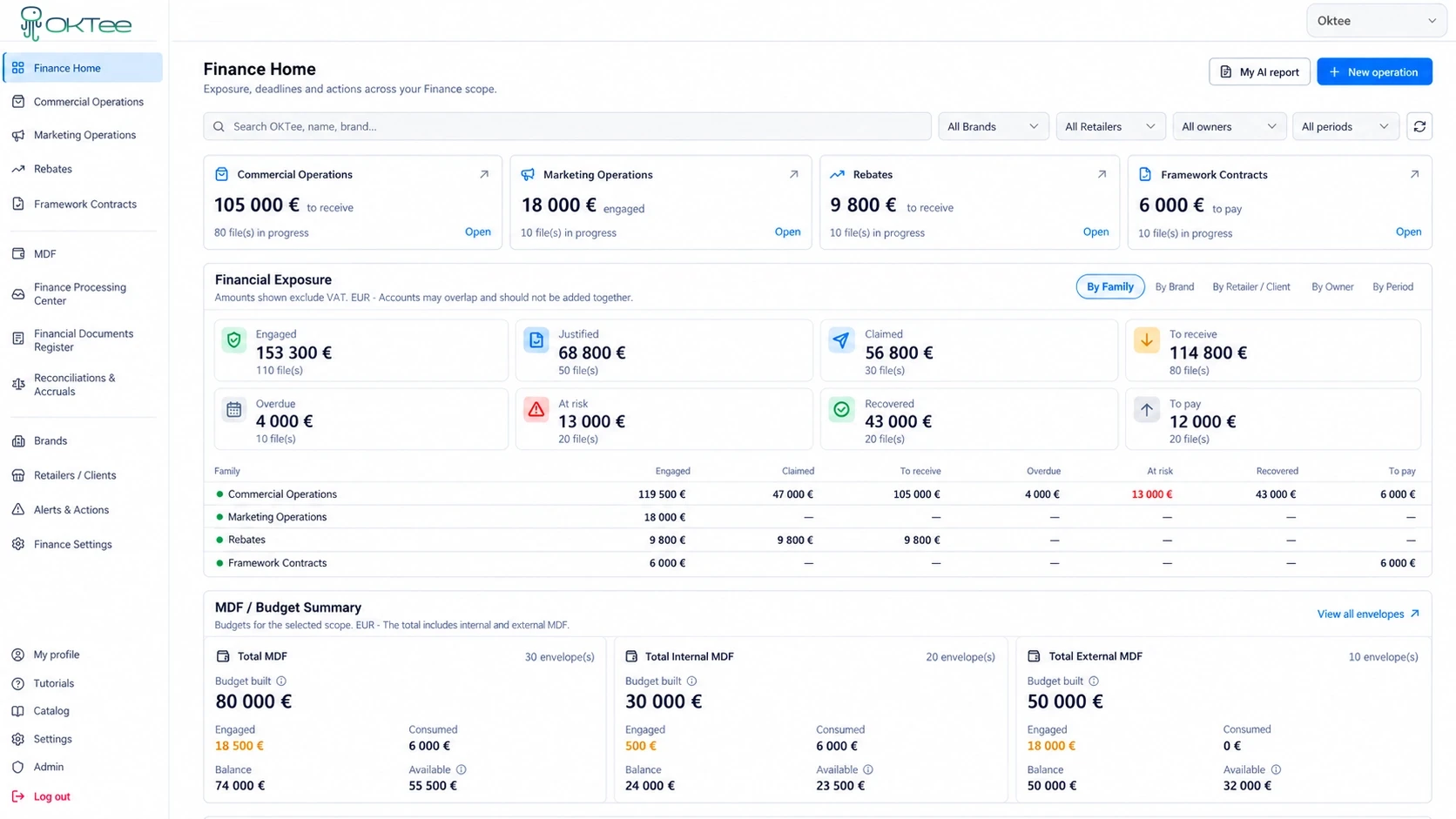Open My AI report
Image resolution: width=1456 pixels, height=819 pixels.
(1259, 71)
